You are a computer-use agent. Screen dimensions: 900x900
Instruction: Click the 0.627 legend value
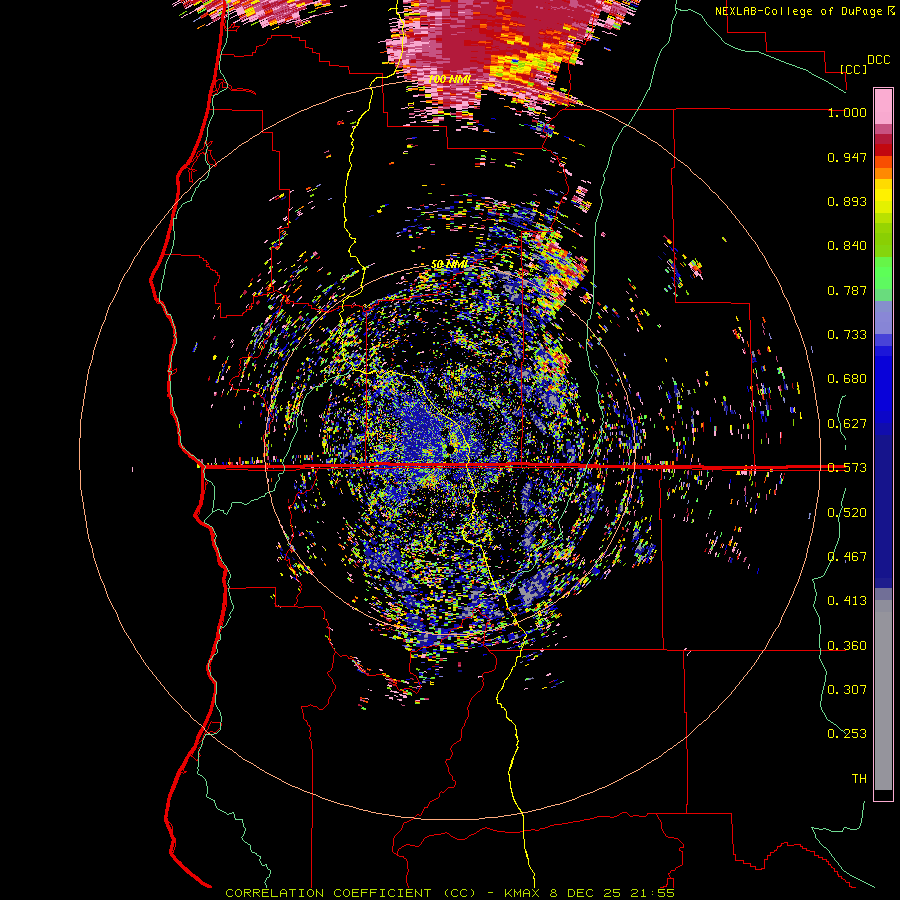point(847,424)
